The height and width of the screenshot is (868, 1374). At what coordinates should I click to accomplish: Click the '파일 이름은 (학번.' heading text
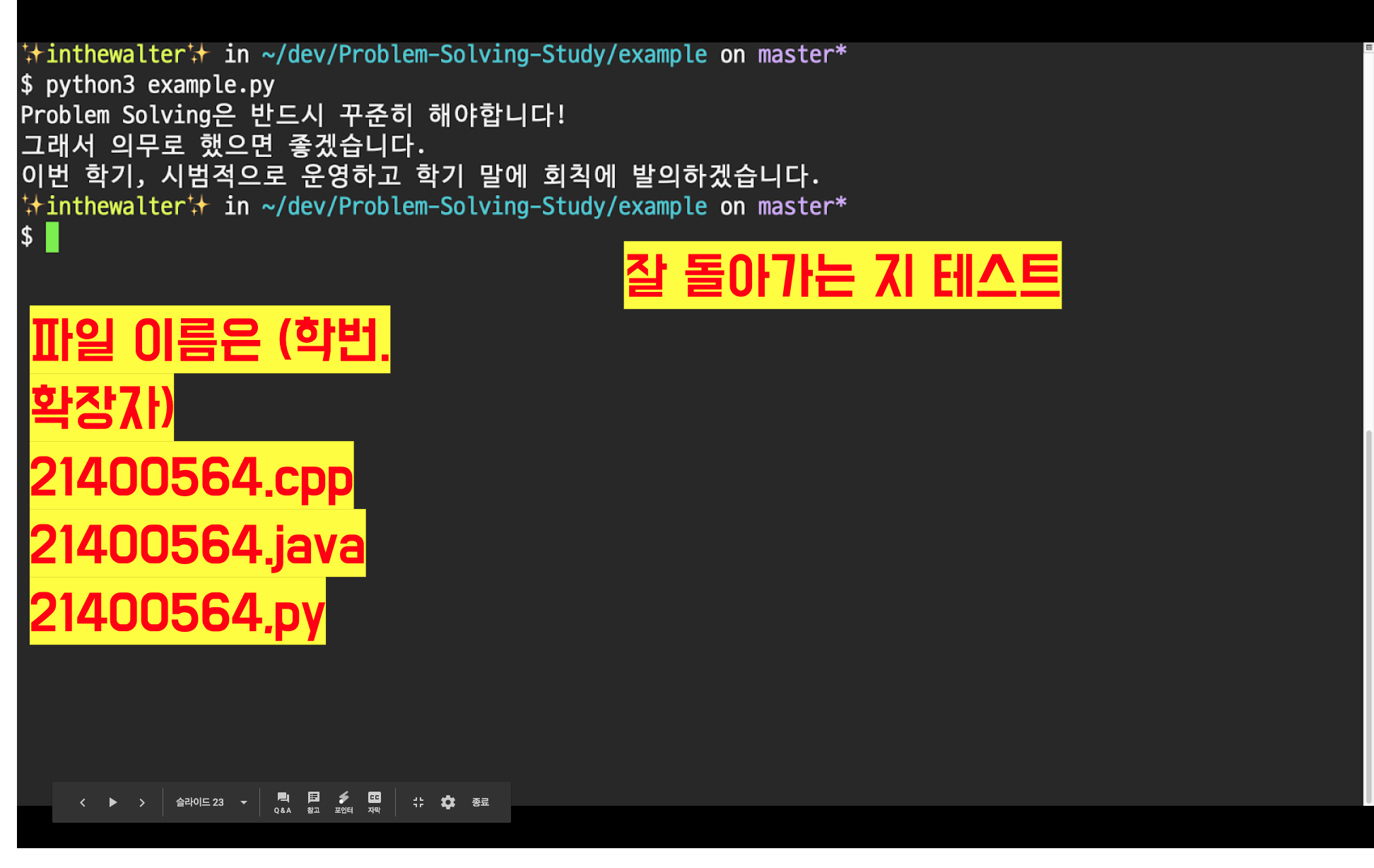tap(210, 339)
